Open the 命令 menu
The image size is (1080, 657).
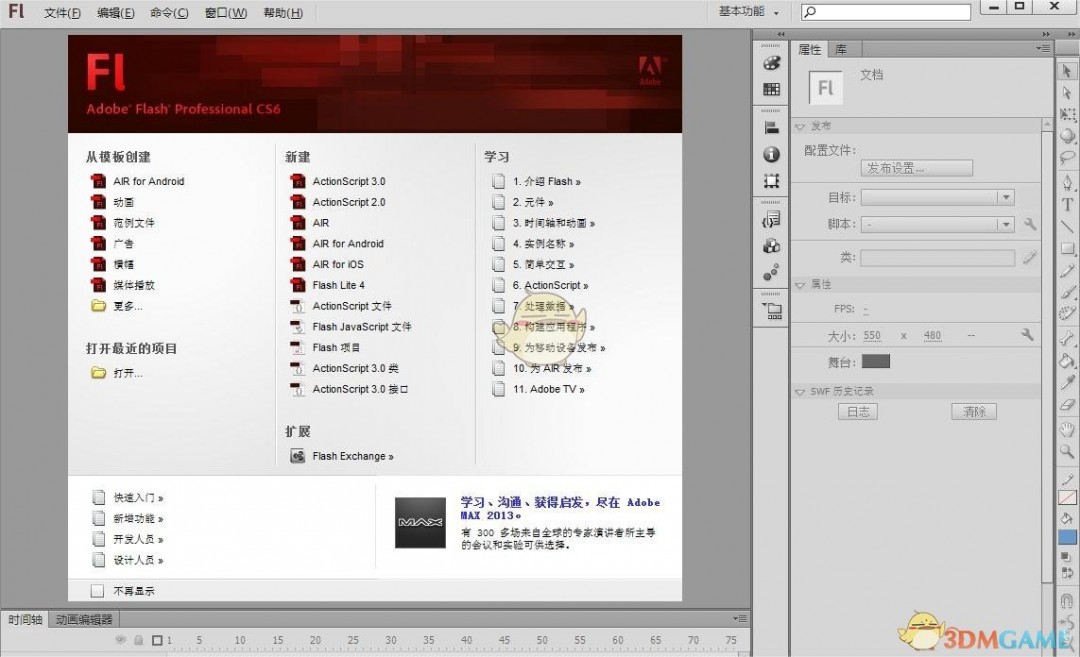click(170, 12)
